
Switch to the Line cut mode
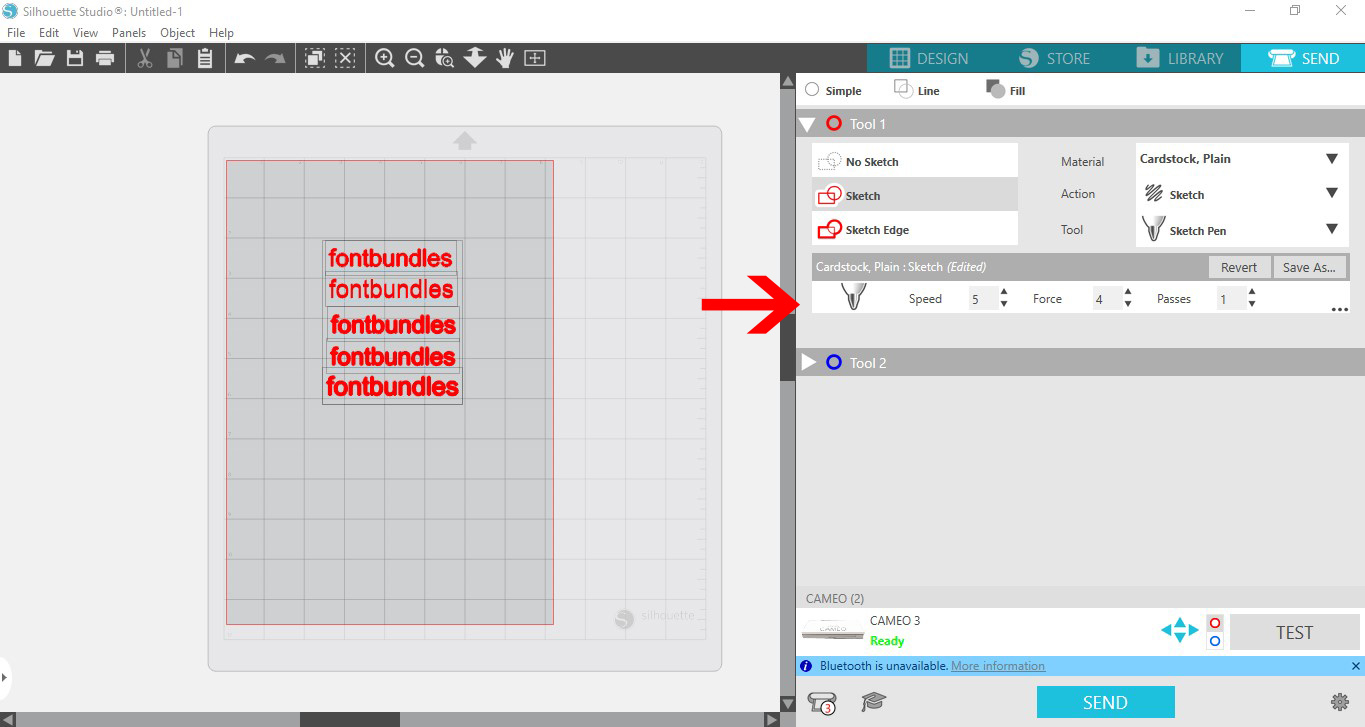click(x=916, y=90)
